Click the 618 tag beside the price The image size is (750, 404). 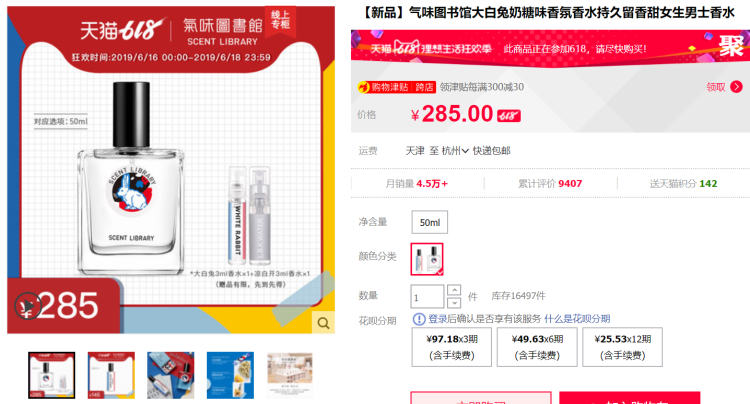point(509,116)
